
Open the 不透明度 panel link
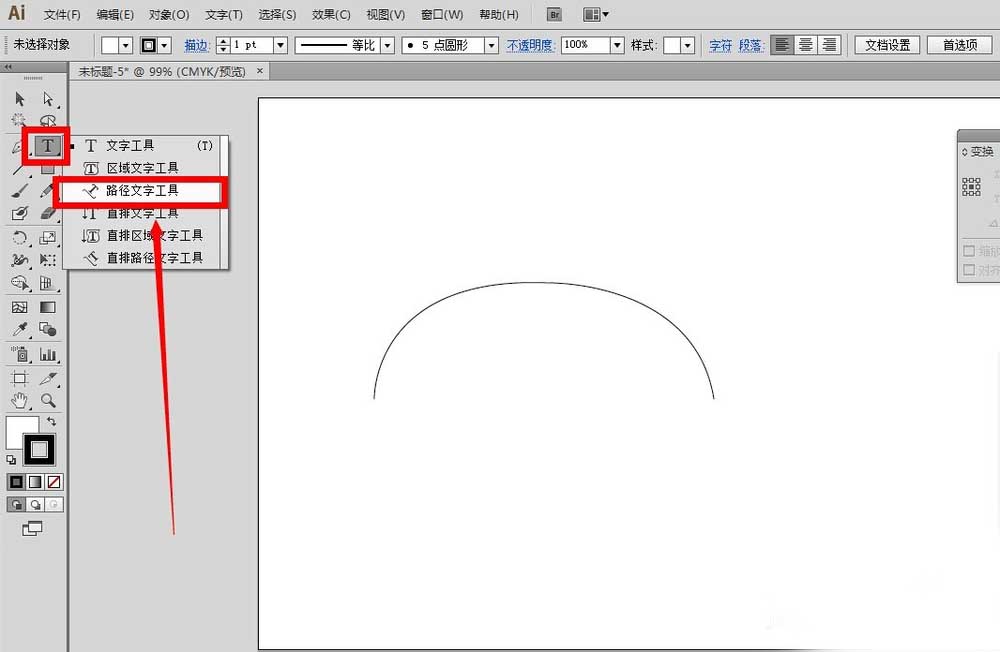(531, 45)
